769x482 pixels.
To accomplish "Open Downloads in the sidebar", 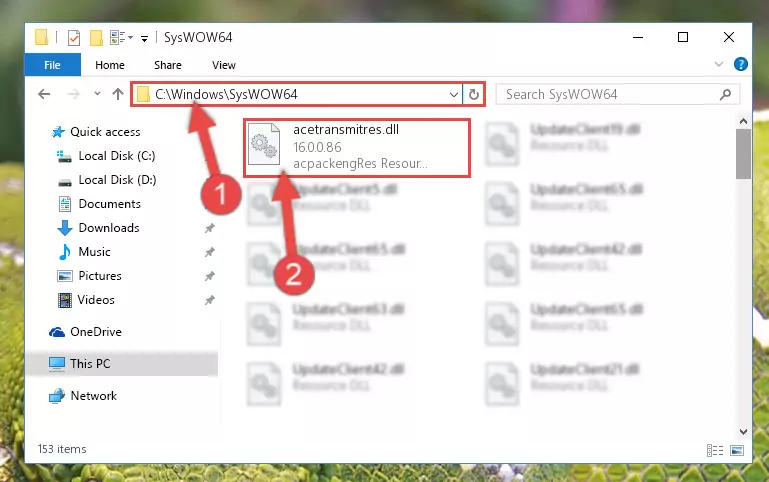I will (x=109, y=228).
